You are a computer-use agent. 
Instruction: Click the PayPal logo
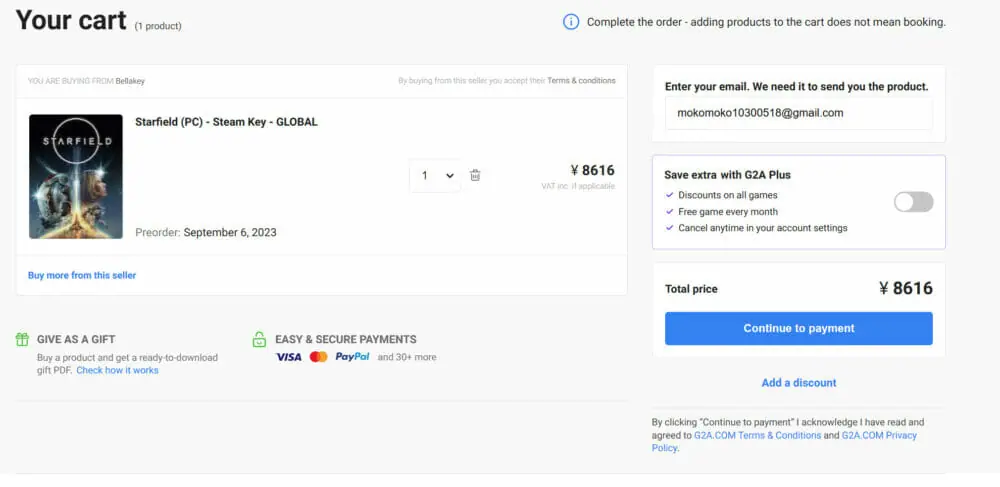pos(352,357)
